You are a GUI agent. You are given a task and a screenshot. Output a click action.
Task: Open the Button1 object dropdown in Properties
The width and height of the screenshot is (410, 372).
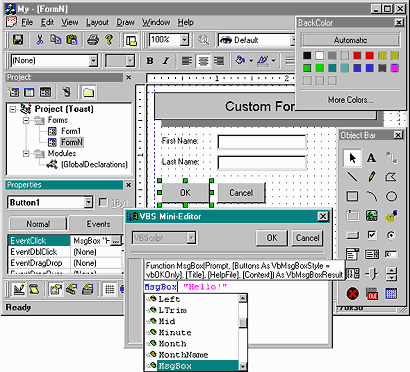[x=88, y=202]
